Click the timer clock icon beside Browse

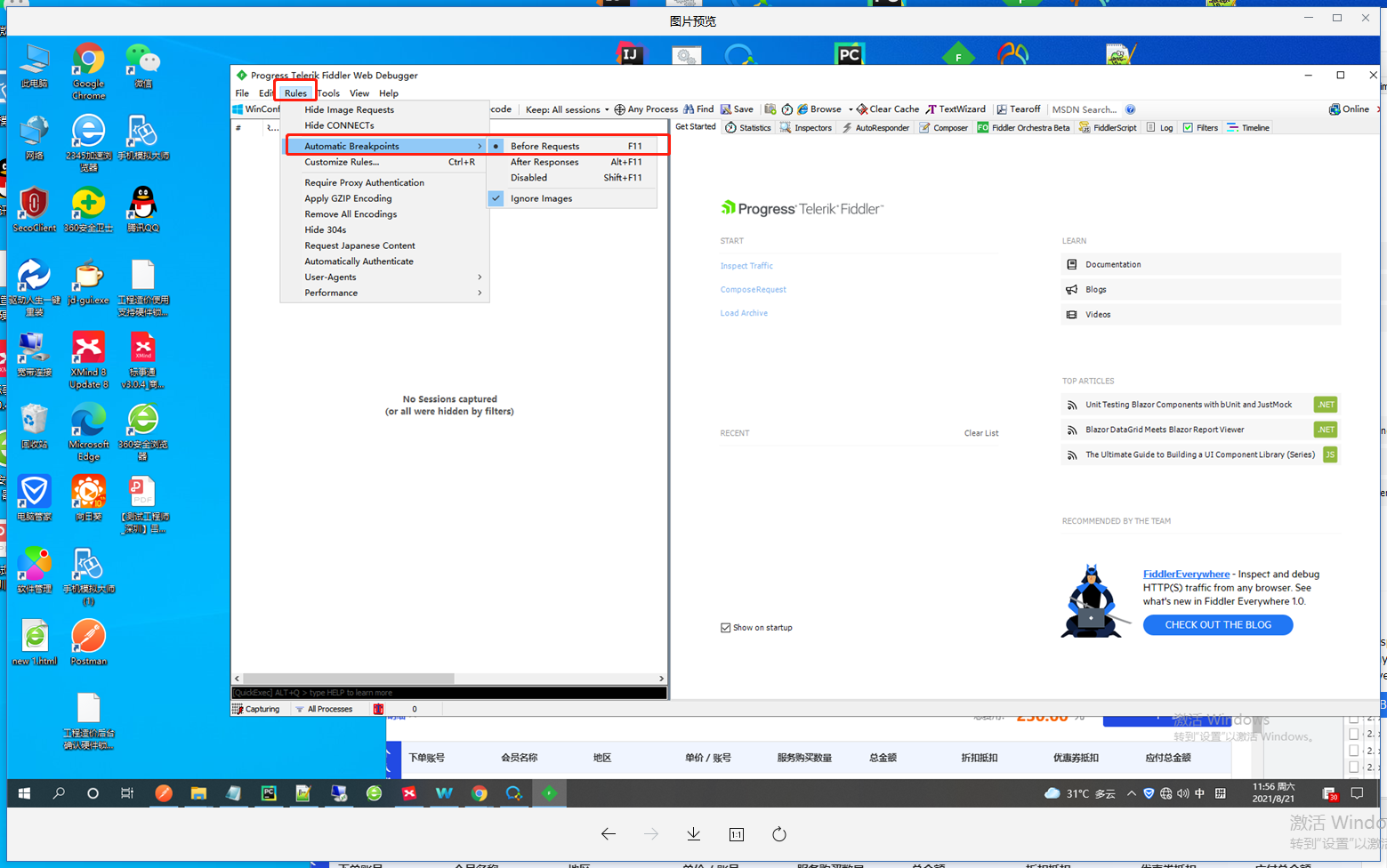point(787,109)
